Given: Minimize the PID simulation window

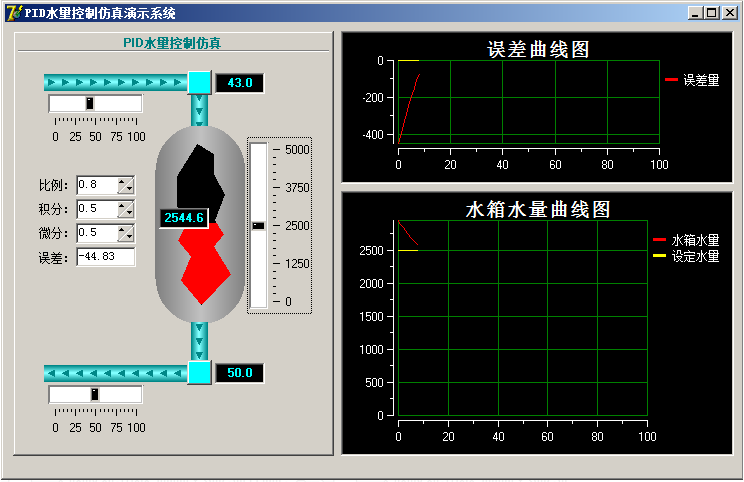Looking at the screenshot, I should point(696,13).
